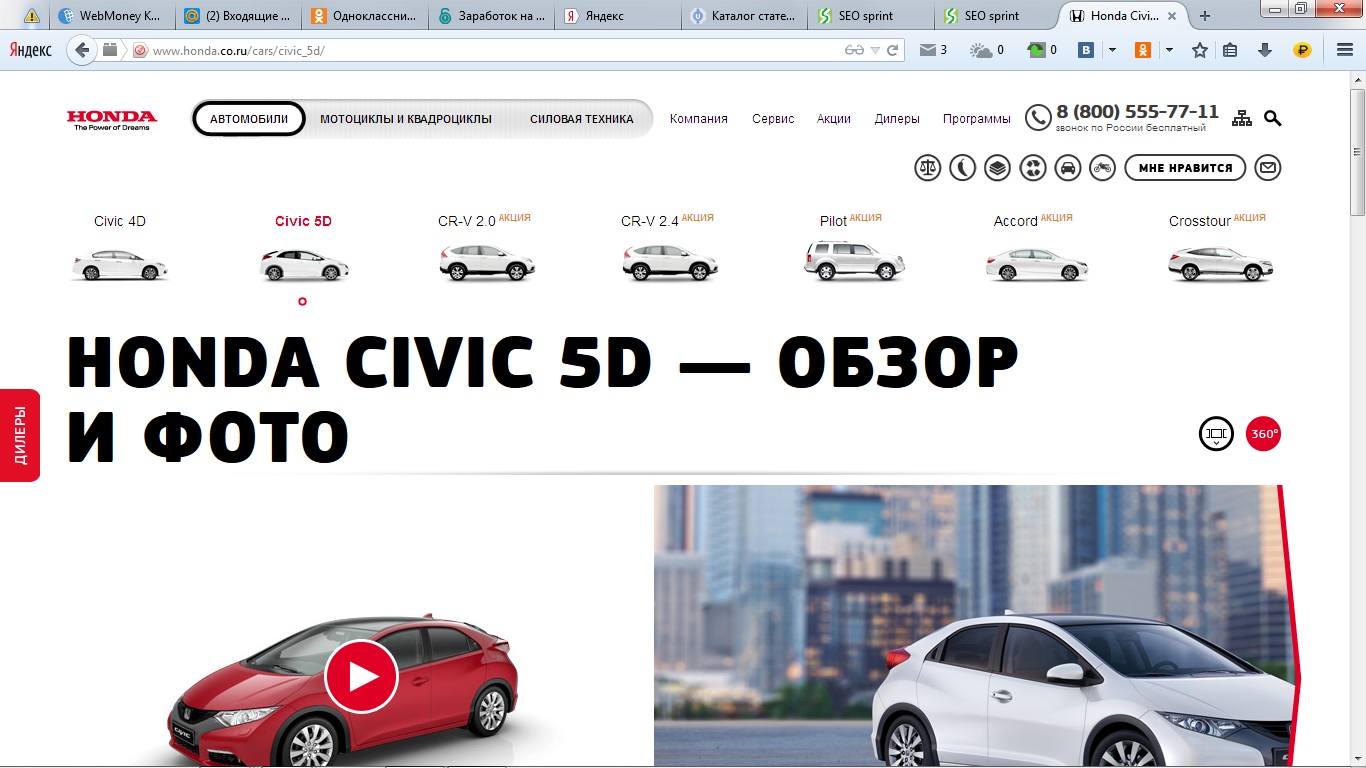
Task: Click the yellow ruble toolbar icon
Action: tap(1302, 50)
